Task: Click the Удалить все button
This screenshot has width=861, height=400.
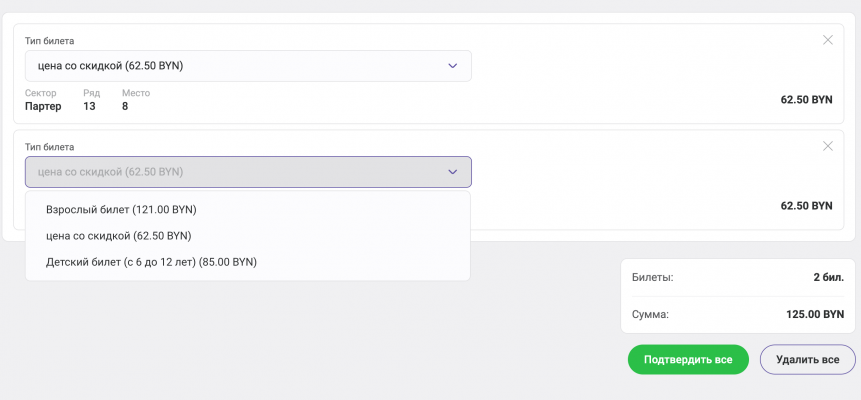Action: click(808, 360)
